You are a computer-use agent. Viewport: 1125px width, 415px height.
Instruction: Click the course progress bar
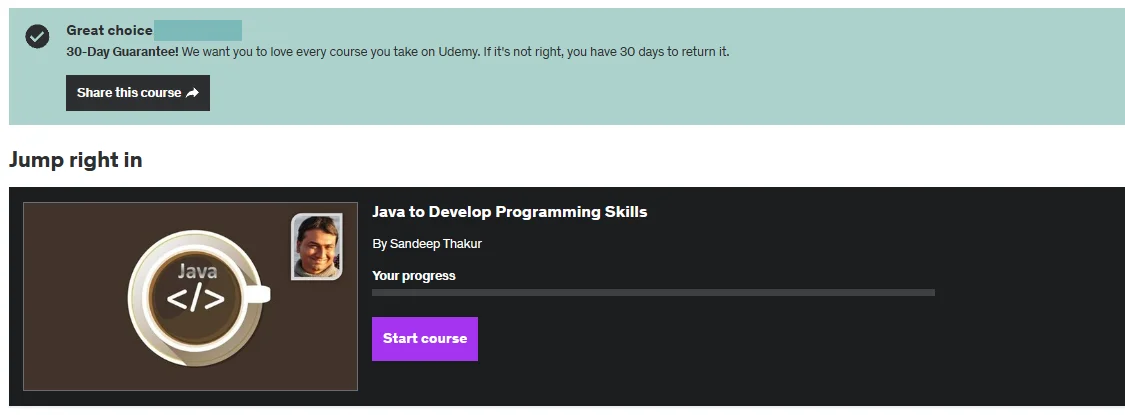pos(653,292)
